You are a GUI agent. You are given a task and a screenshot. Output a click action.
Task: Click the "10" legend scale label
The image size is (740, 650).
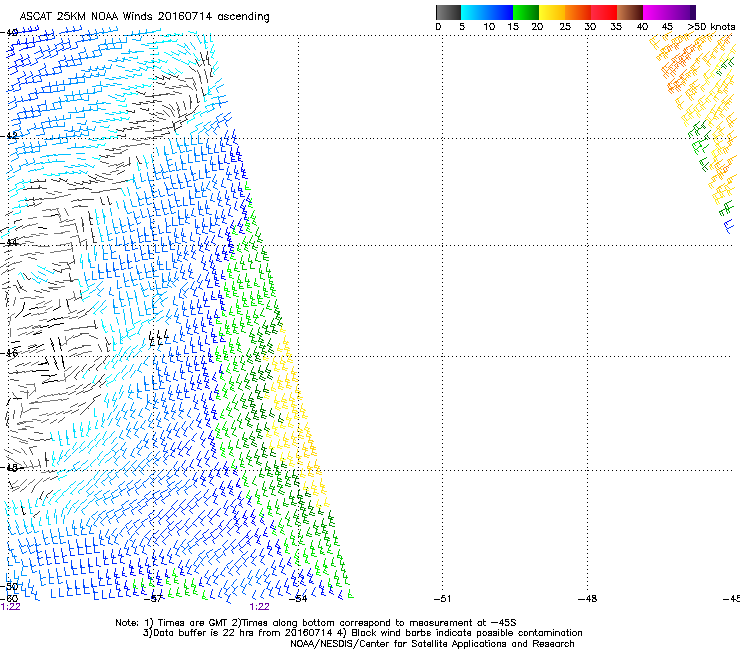pyautogui.click(x=489, y=27)
